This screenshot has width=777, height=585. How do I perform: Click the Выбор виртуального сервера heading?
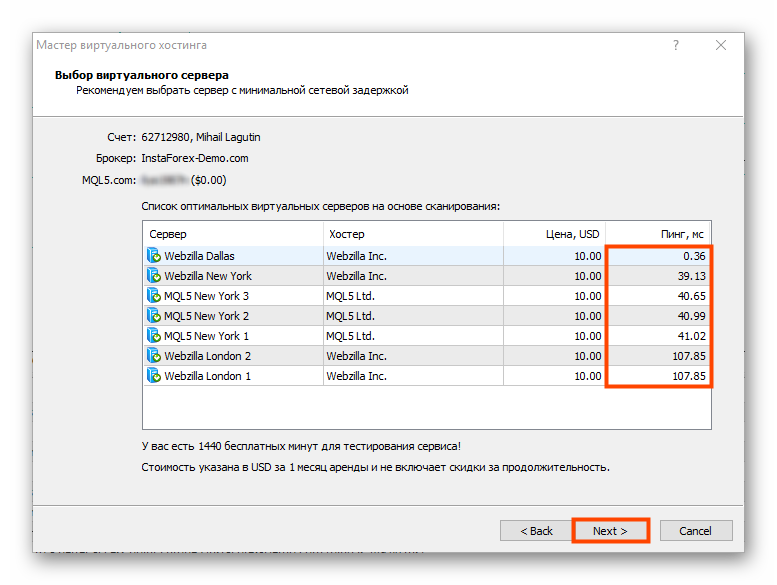click(142, 75)
